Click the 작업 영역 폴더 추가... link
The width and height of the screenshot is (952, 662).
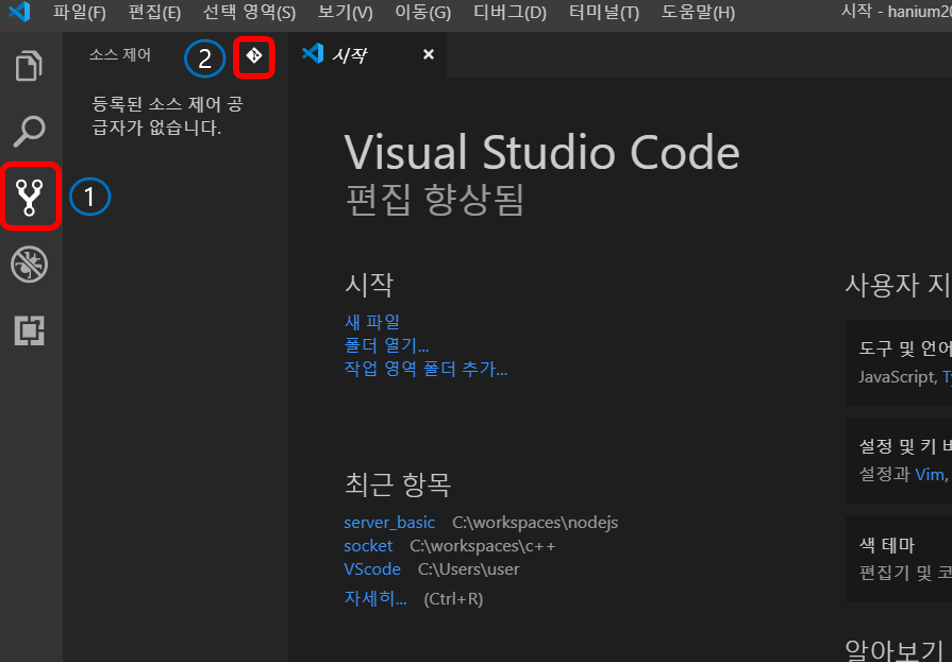pyautogui.click(x=426, y=368)
